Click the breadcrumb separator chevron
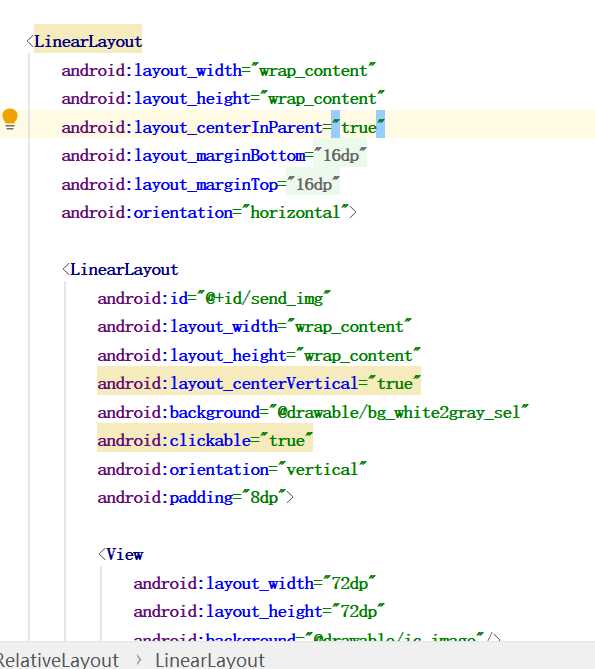 138,660
